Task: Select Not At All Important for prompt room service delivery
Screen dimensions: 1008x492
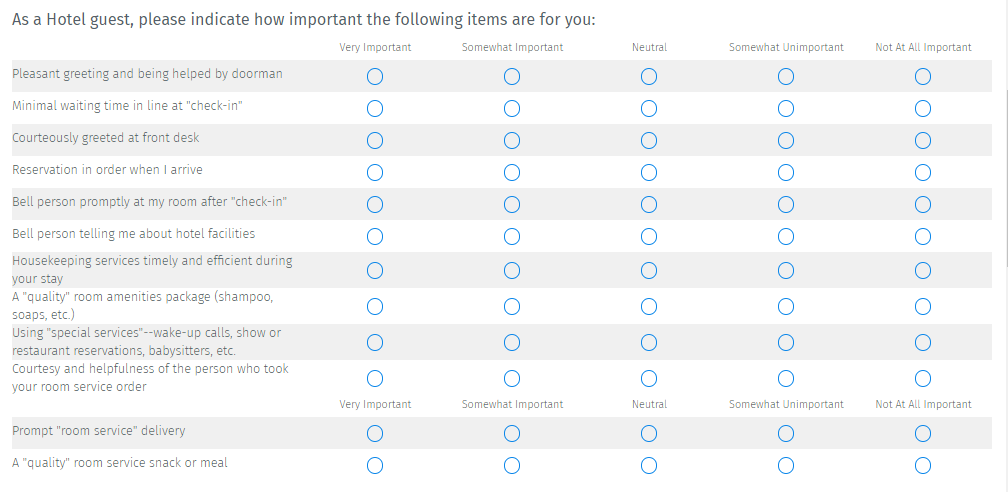Action: (923, 433)
